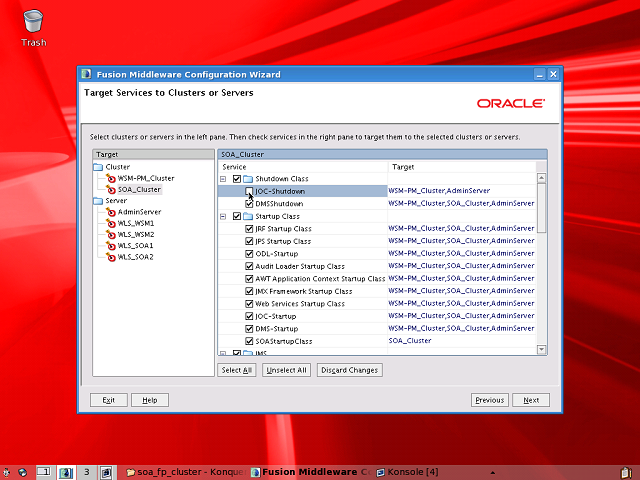Uncheck the ODL-Startup checkbox
The image size is (640, 480).
(x=249, y=254)
